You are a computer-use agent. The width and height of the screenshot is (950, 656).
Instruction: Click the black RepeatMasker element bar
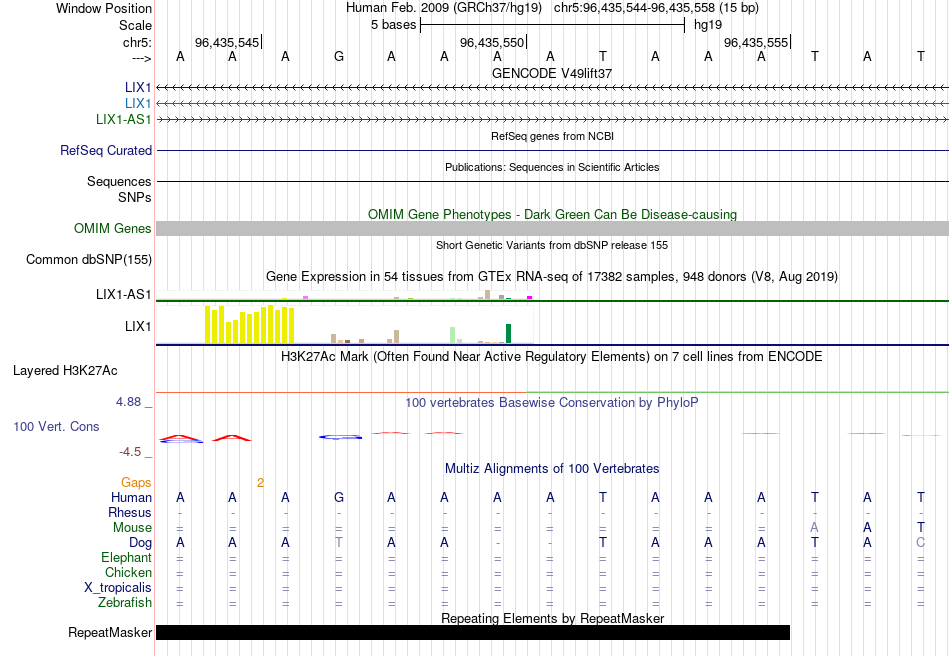pyautogui.click(x=473, y=632)
